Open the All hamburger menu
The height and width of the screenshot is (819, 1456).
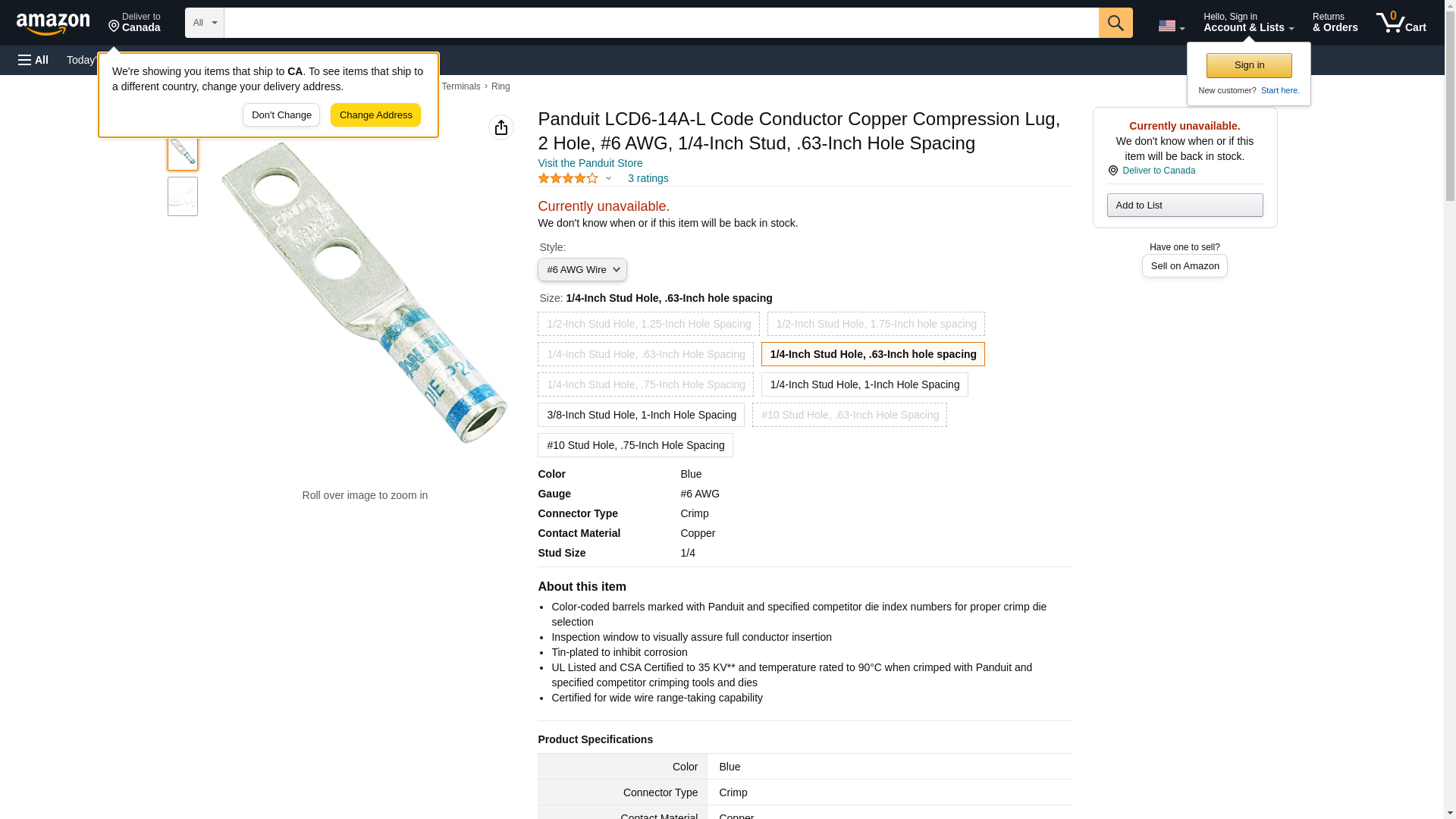click(33, 60)
